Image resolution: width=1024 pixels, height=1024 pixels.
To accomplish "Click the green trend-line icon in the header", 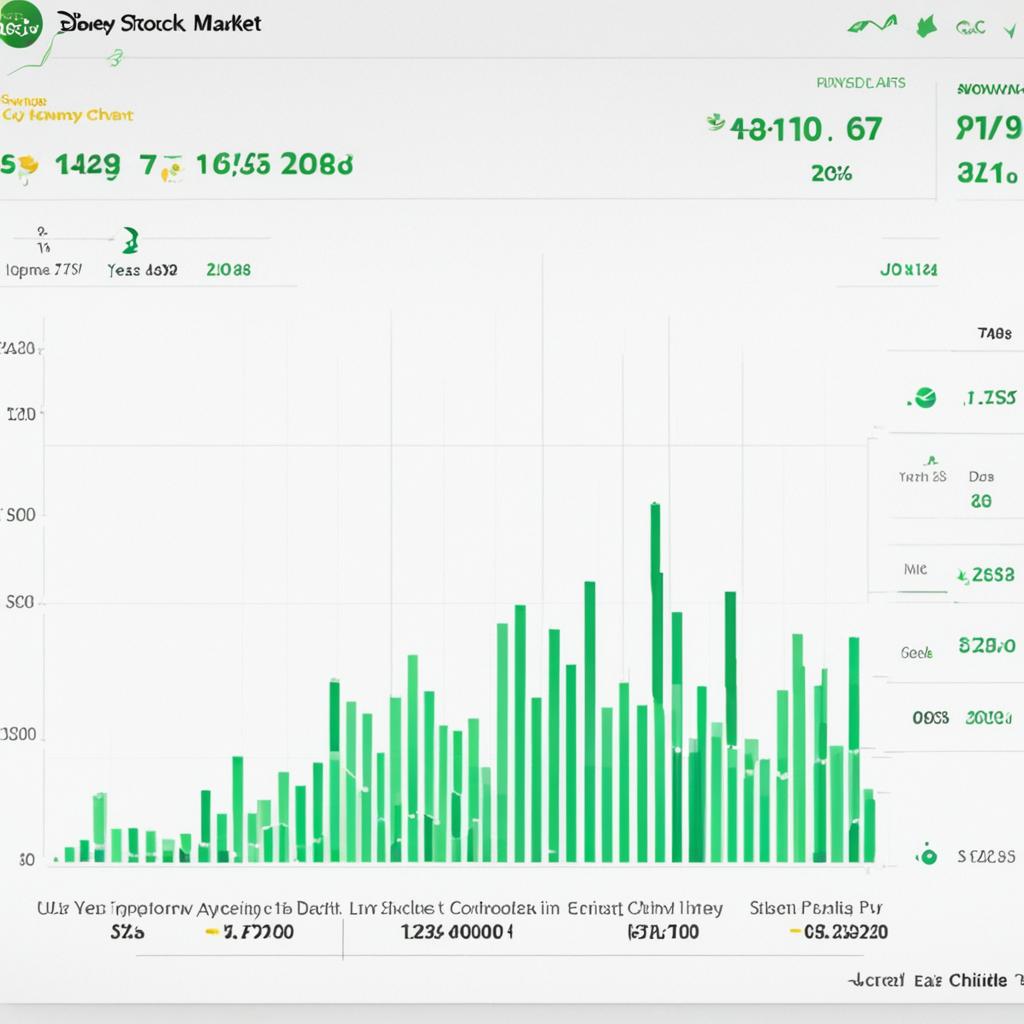I will 872,26.
